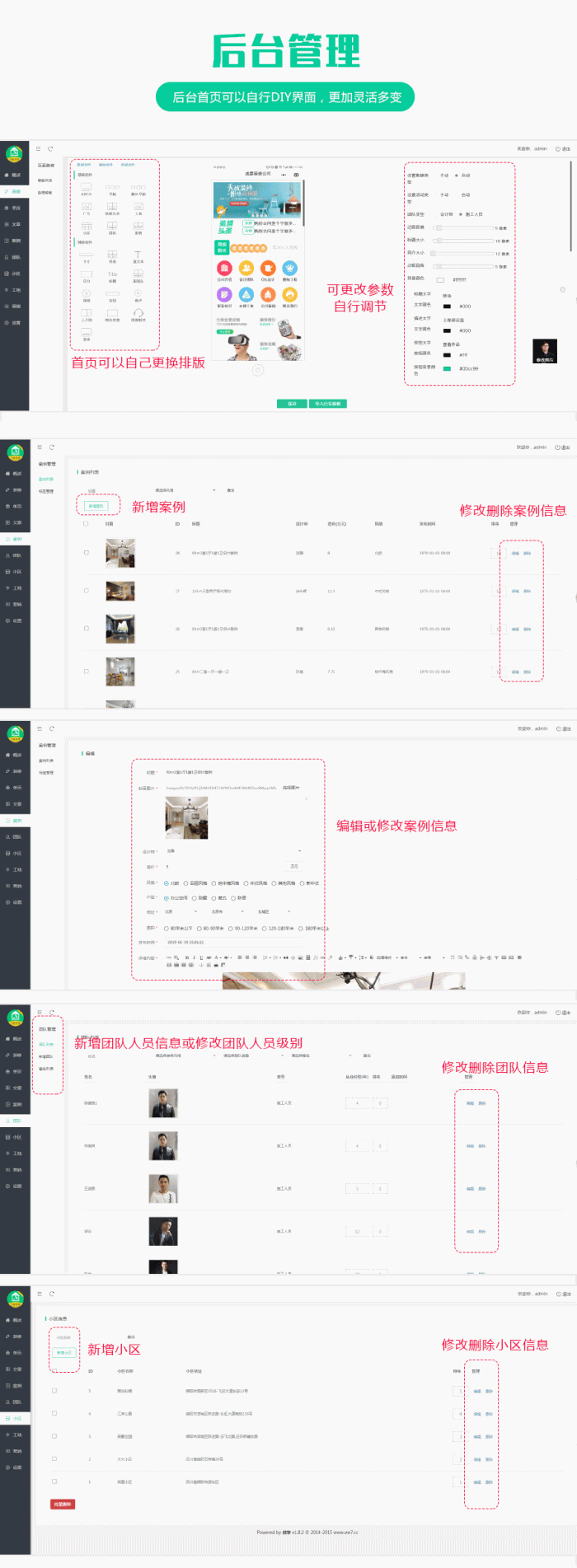Screen dimensions: 577x1568
Task: Click the title input in the case edit form
Action: click(233, 772)
